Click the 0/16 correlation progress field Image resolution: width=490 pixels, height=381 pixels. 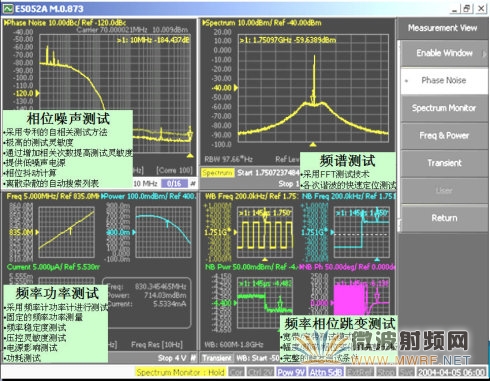(x=174, y=183)
